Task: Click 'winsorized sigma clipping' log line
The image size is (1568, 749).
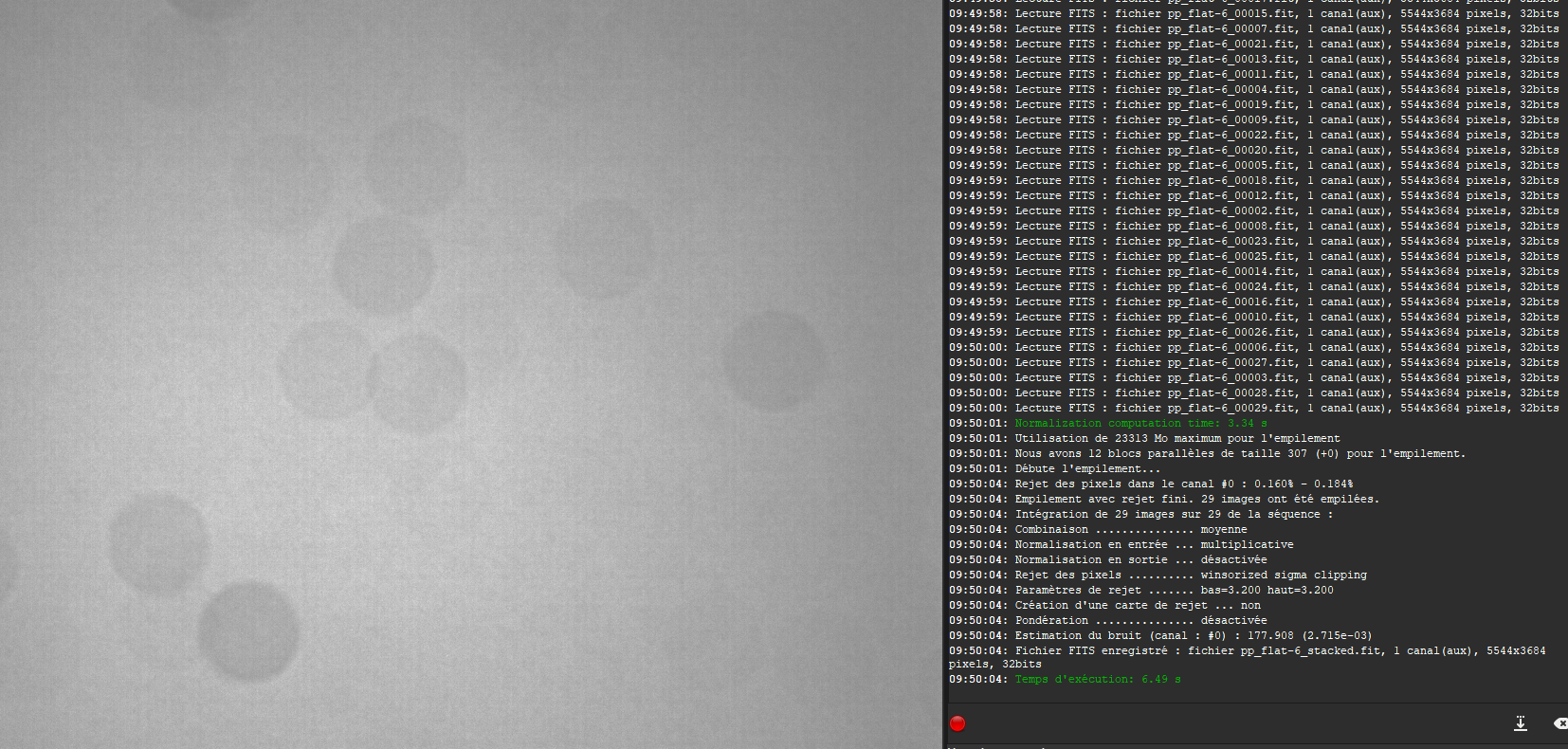Action: [1158, 575]
